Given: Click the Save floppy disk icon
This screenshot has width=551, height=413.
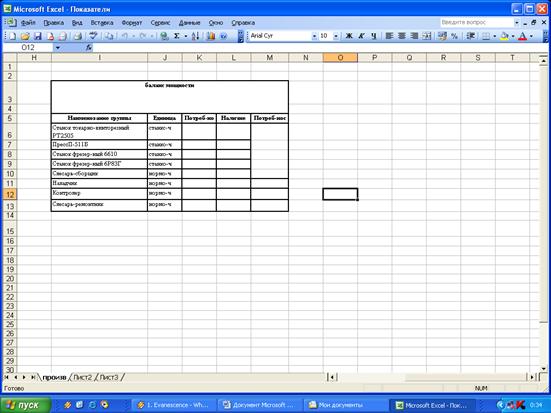Looking at the screenshot, I should [38, 36].
